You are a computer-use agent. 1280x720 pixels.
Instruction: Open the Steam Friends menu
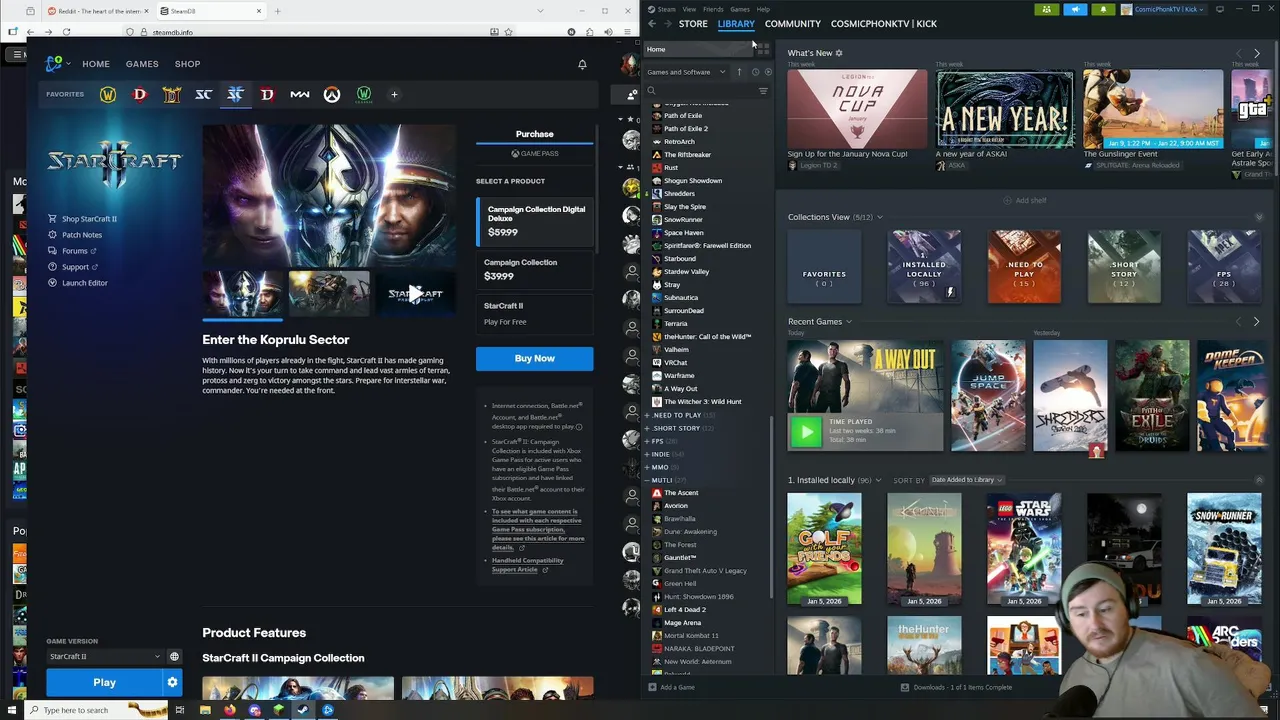pyautogui.click(x=713, y=9)
